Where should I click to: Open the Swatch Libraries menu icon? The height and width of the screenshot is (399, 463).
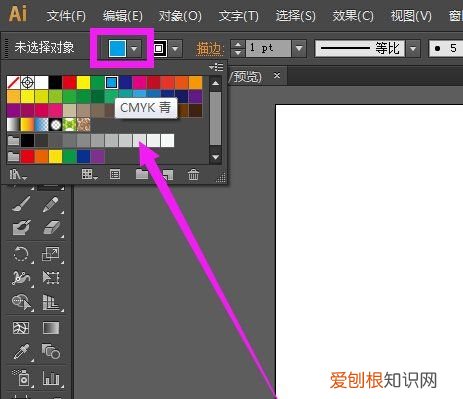tap(18, 174)
